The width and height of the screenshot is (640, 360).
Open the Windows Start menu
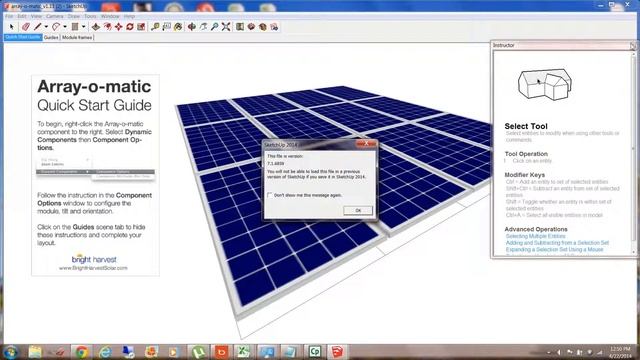11,351
